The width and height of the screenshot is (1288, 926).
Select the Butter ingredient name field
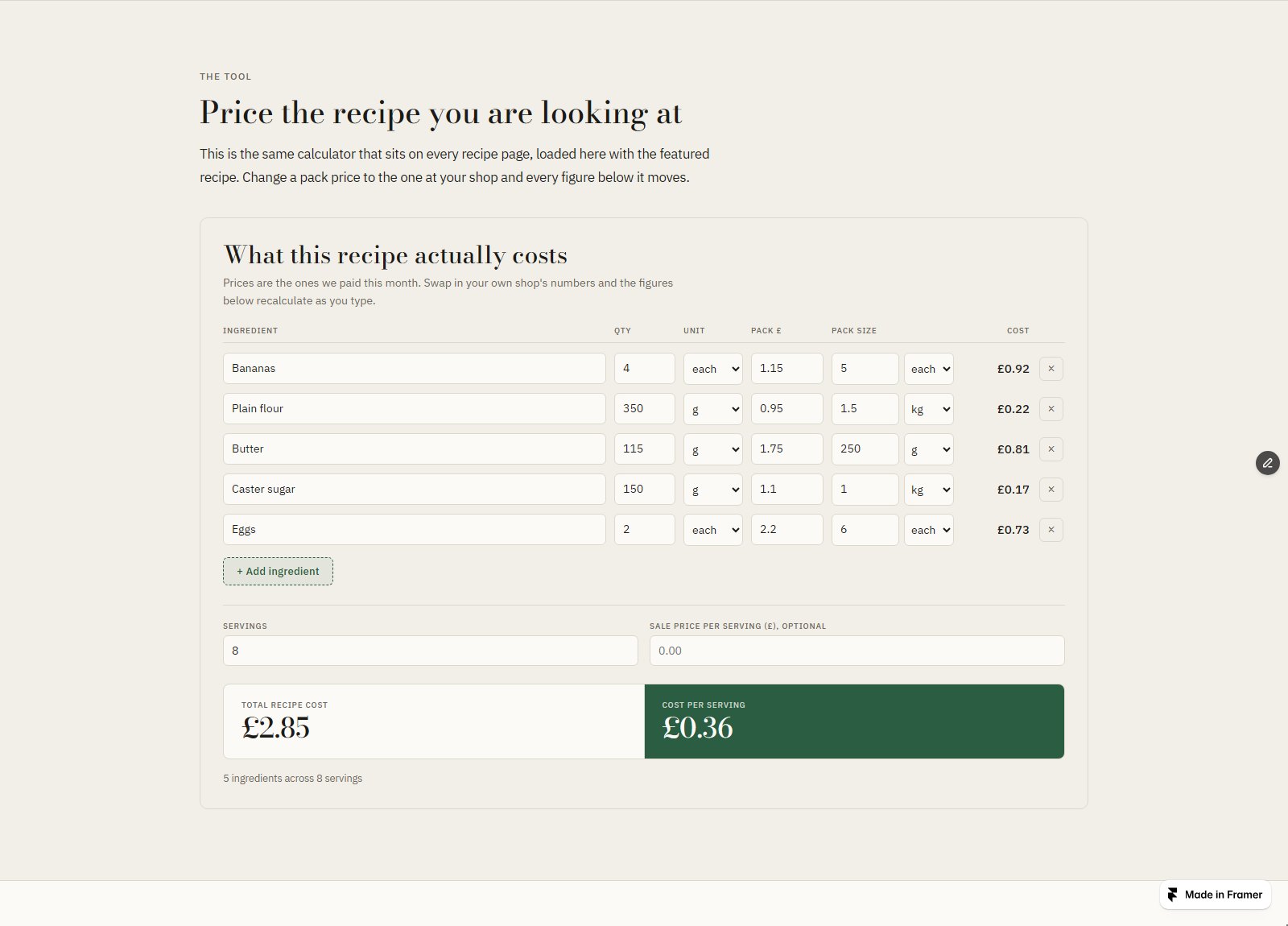click(415, 449)
